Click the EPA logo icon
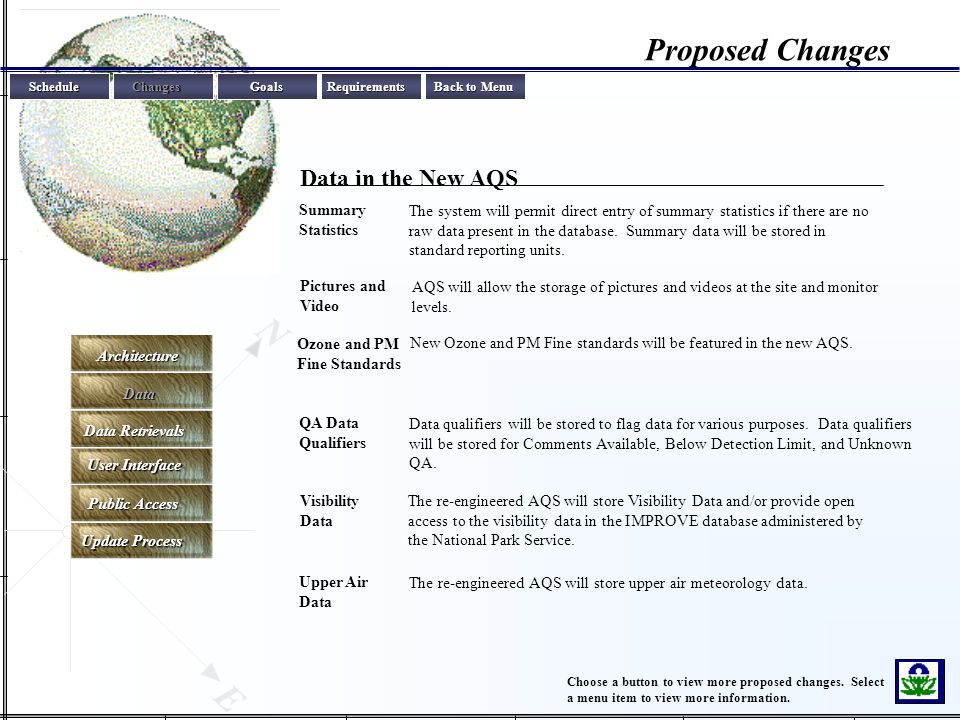The height and width of the screenshot is (720, 960). [x=920, y=681]
